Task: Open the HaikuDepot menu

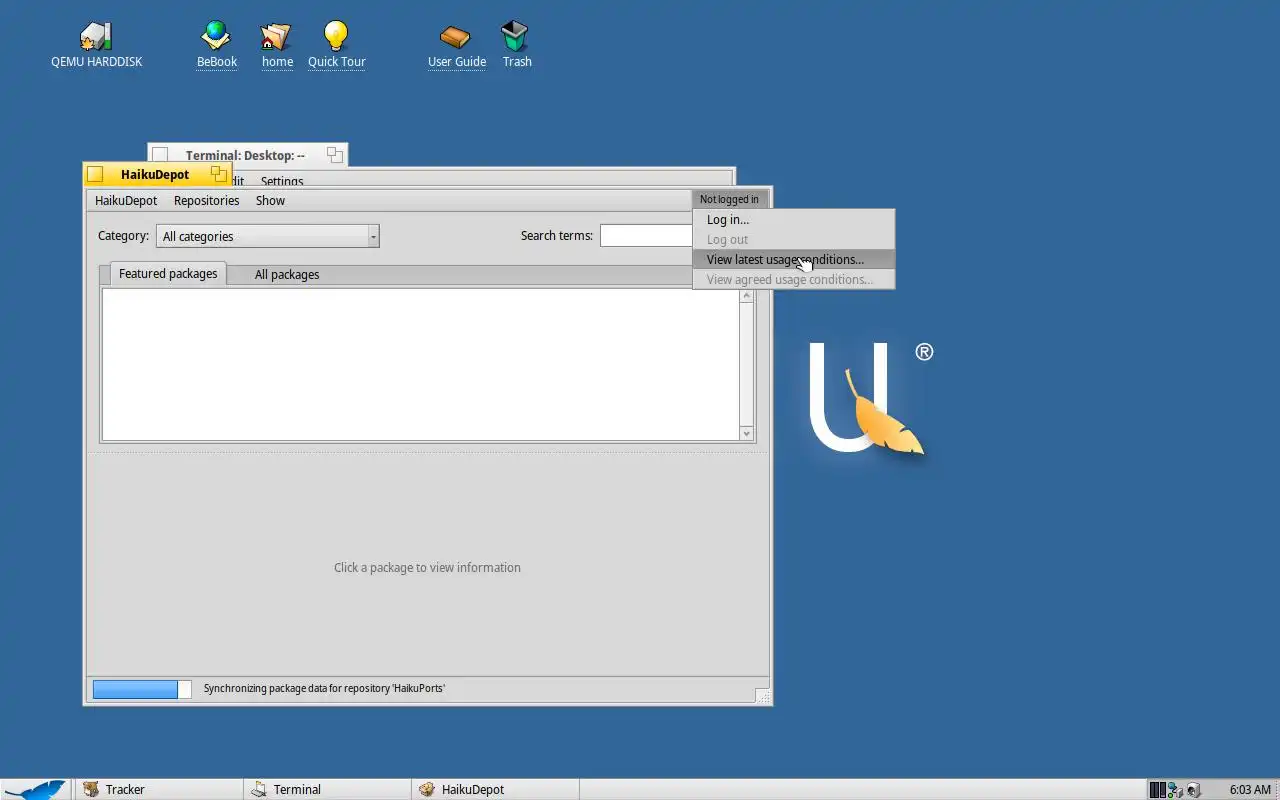Action: tap(126, 200)
